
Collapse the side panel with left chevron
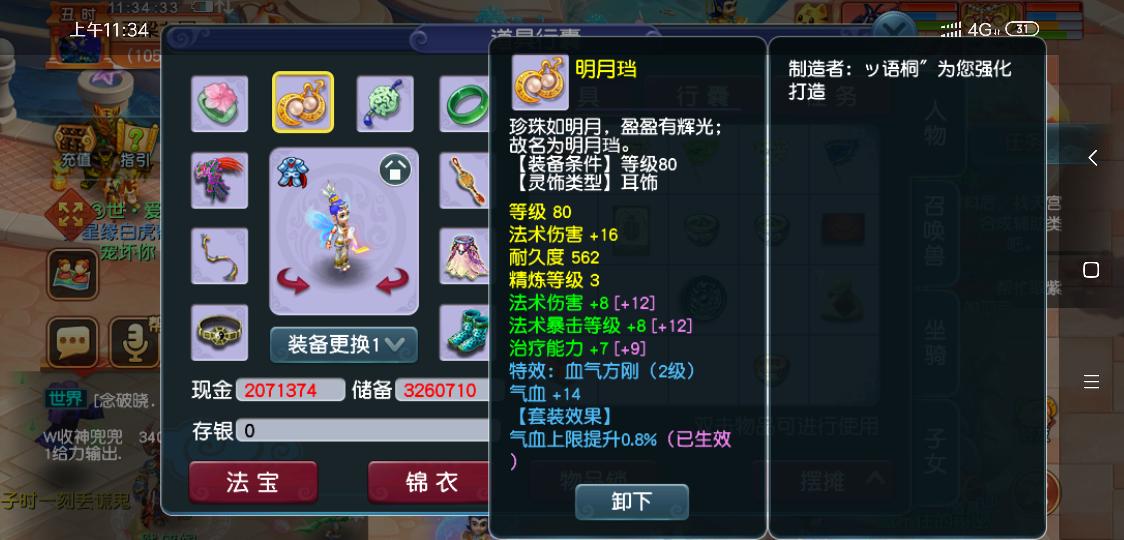pyautogui.click(x=1092, y=158)
